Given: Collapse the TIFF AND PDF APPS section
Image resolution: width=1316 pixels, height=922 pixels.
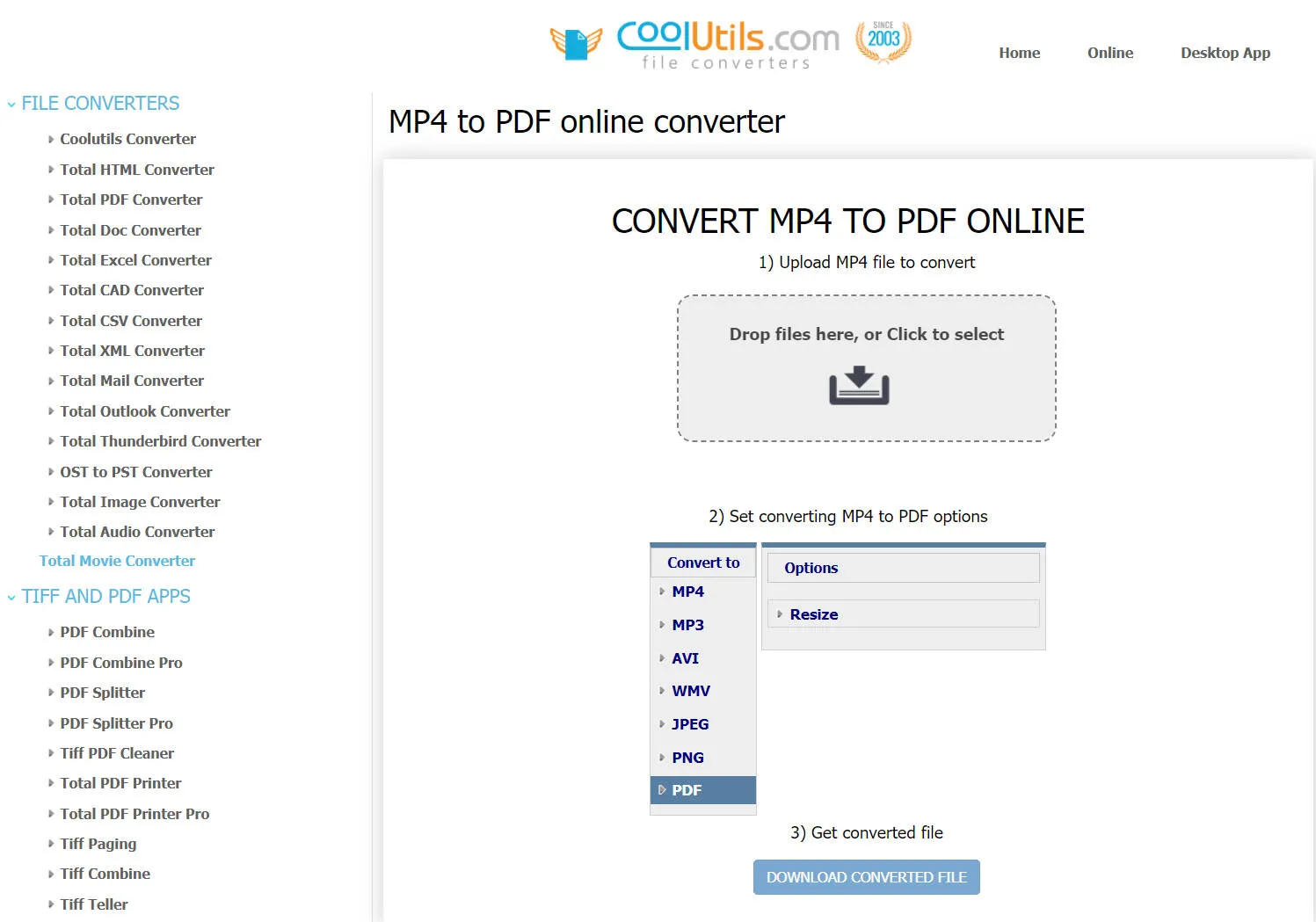Looking at the screenshot, I should point(11,596).
